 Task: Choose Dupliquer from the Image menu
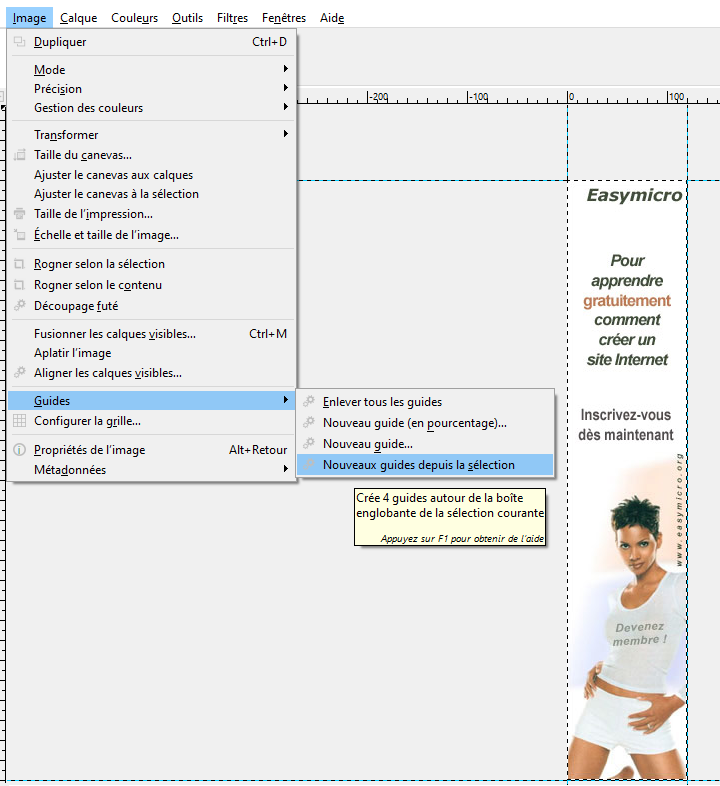click(x=152, y=42)
